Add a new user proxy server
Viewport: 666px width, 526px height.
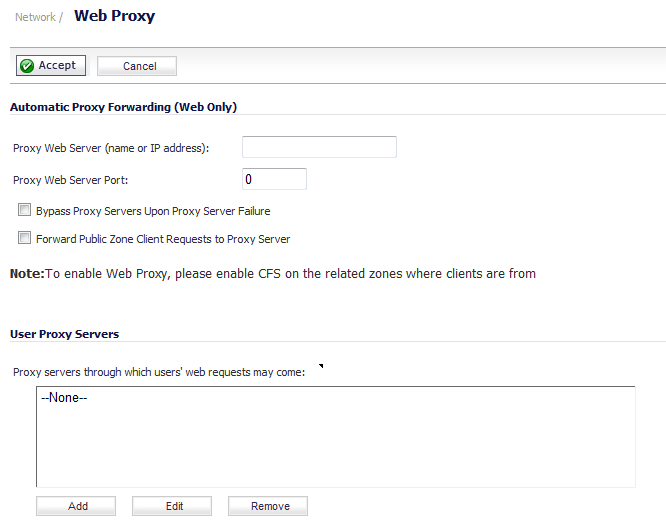point(76,506)
